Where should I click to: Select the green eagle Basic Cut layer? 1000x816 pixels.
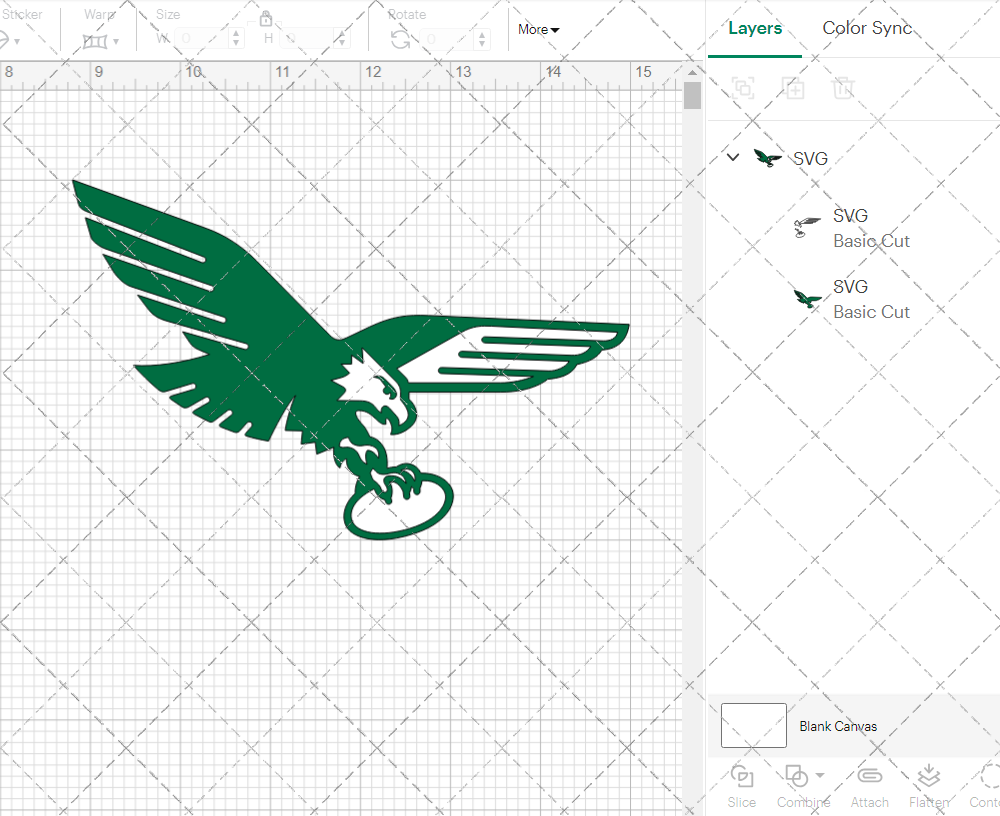870,299
